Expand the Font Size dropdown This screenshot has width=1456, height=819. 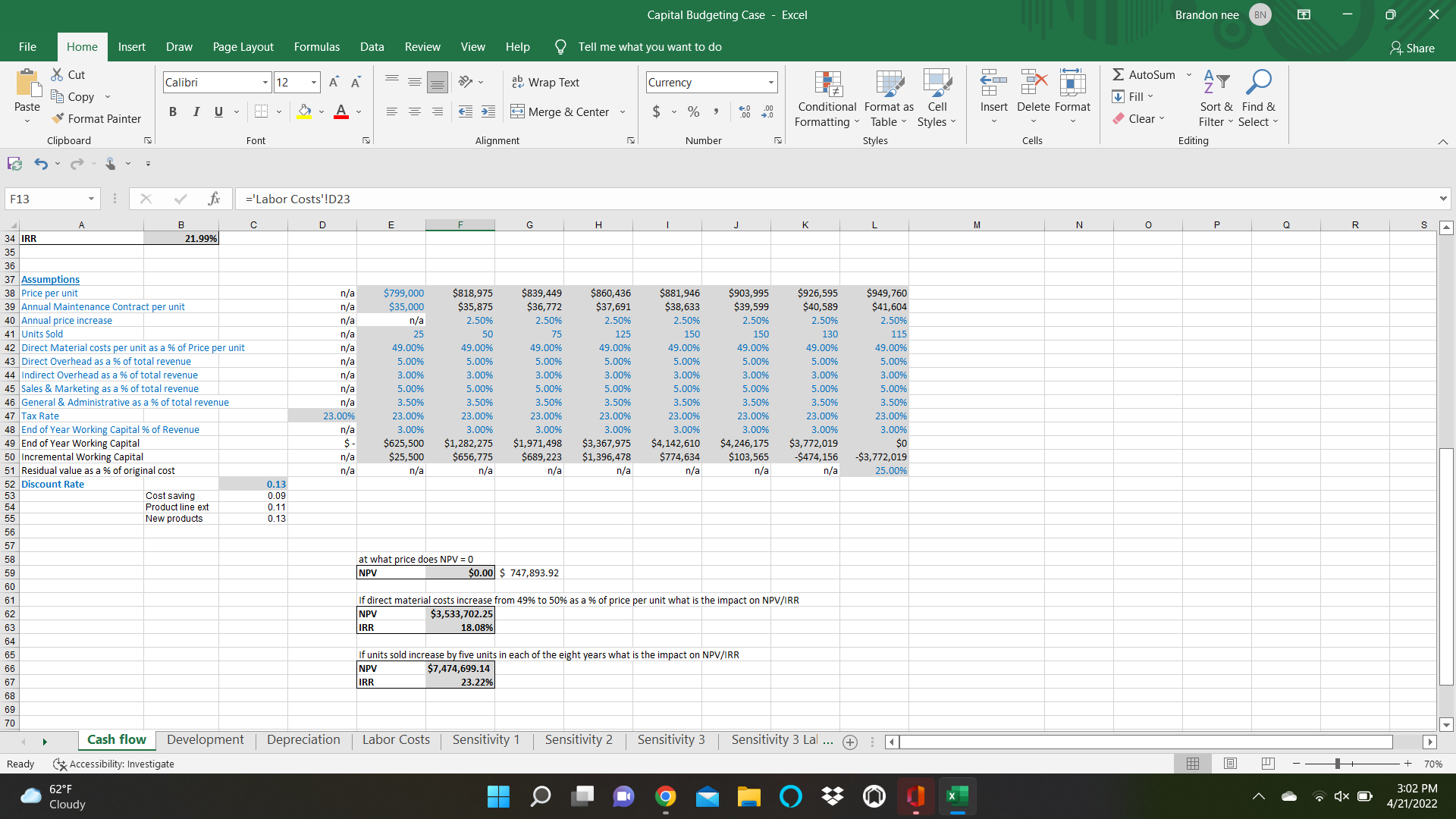[x=312, y=82]
